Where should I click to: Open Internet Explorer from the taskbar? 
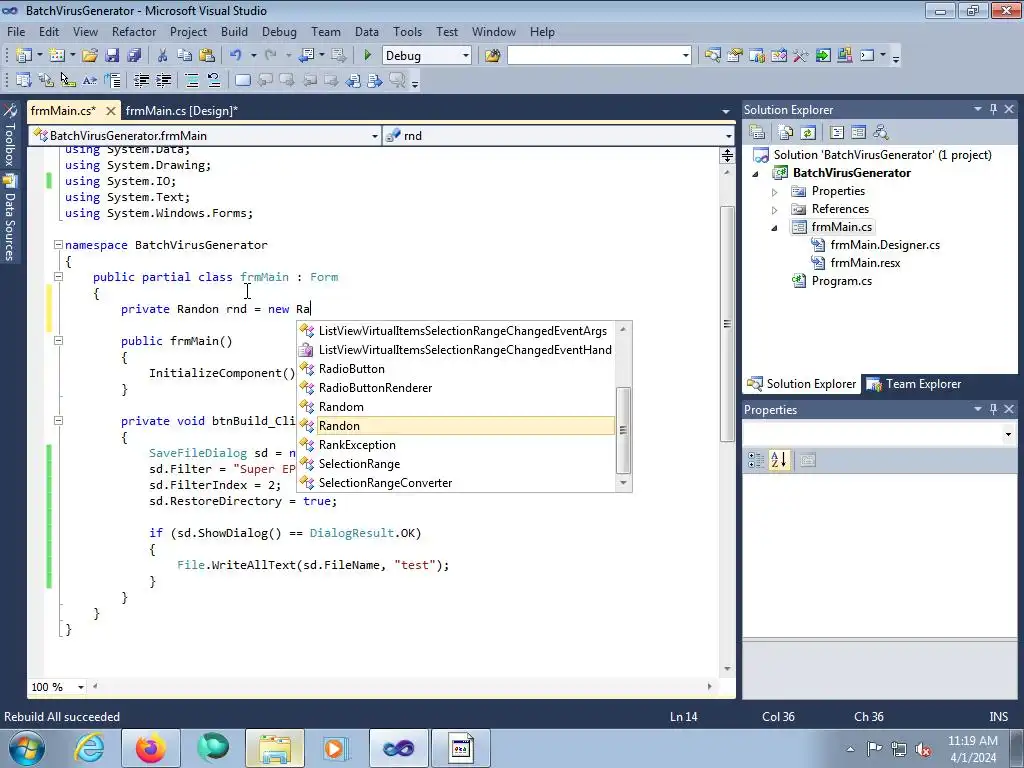(x=89, y=748)
